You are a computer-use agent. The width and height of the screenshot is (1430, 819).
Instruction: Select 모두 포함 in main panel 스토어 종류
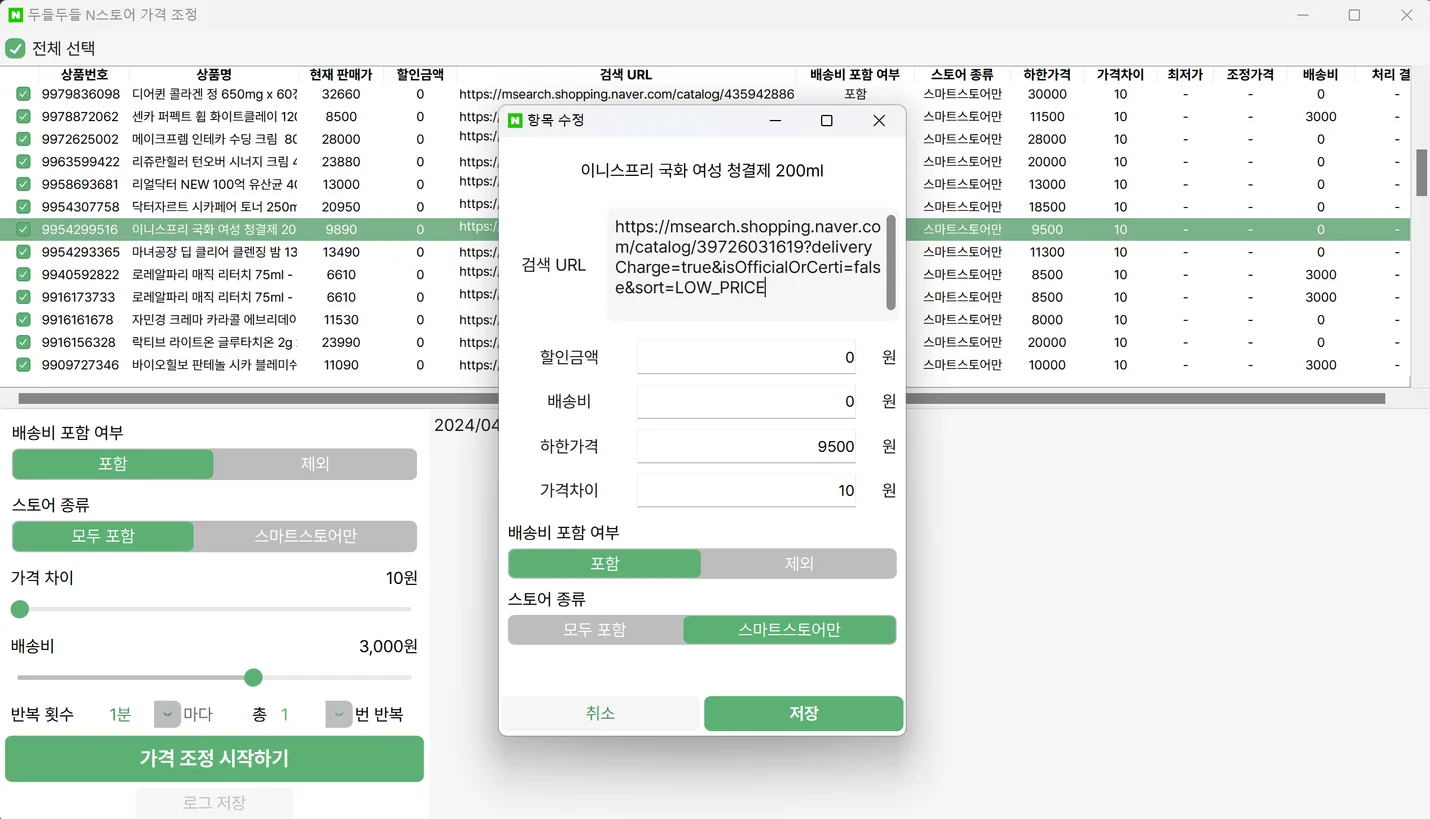[103, 536]
